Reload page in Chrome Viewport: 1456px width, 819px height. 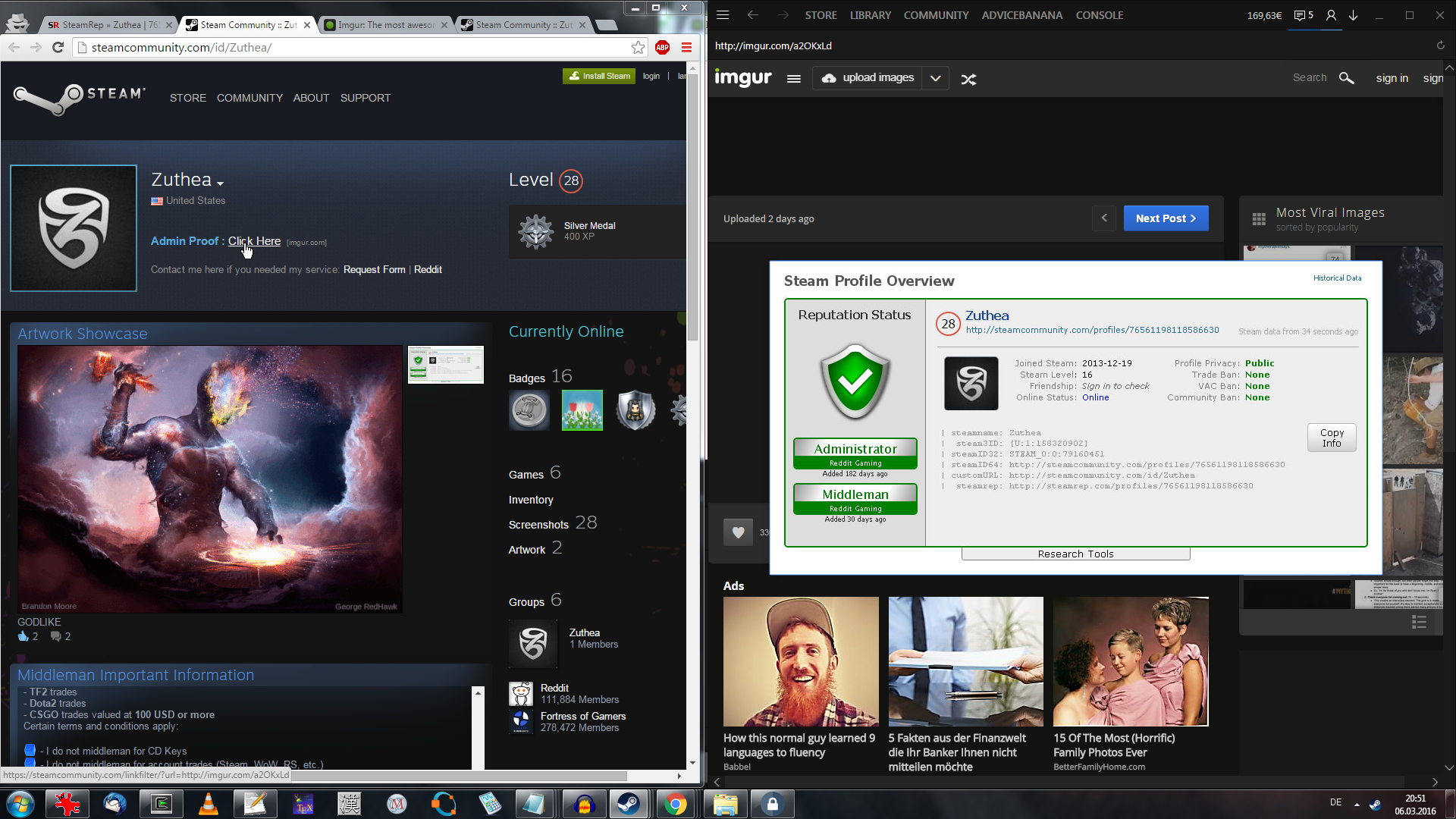pyautogui.click(x=58, y=48)
